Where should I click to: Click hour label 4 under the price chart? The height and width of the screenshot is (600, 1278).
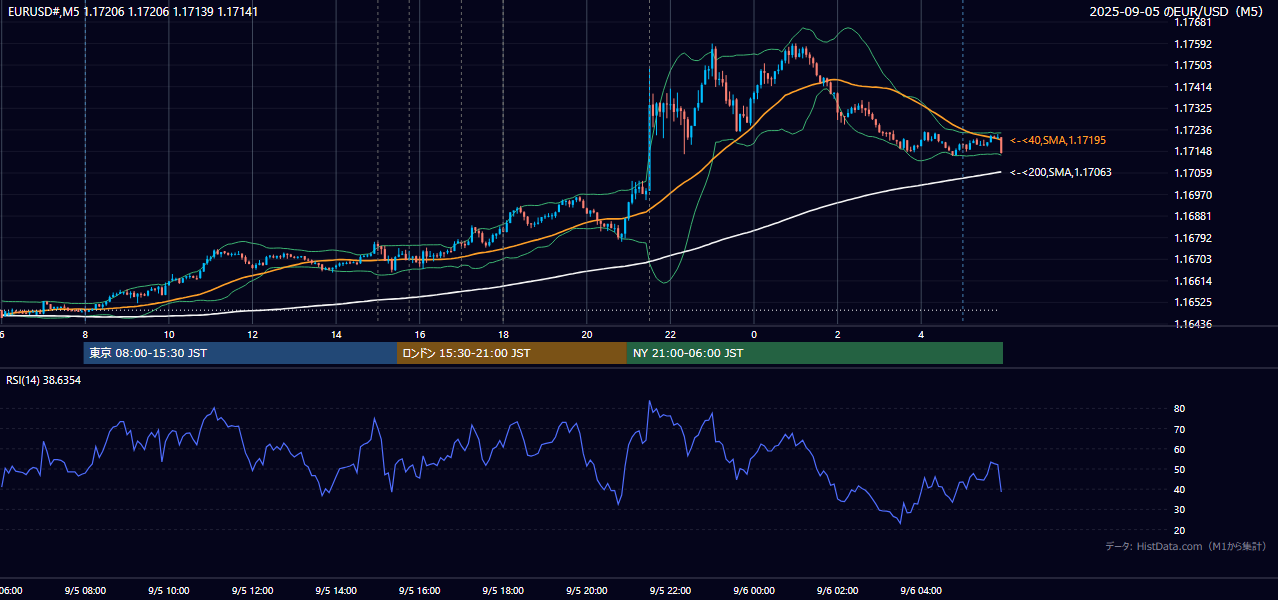pyautogui.click(x=921, y=334)
